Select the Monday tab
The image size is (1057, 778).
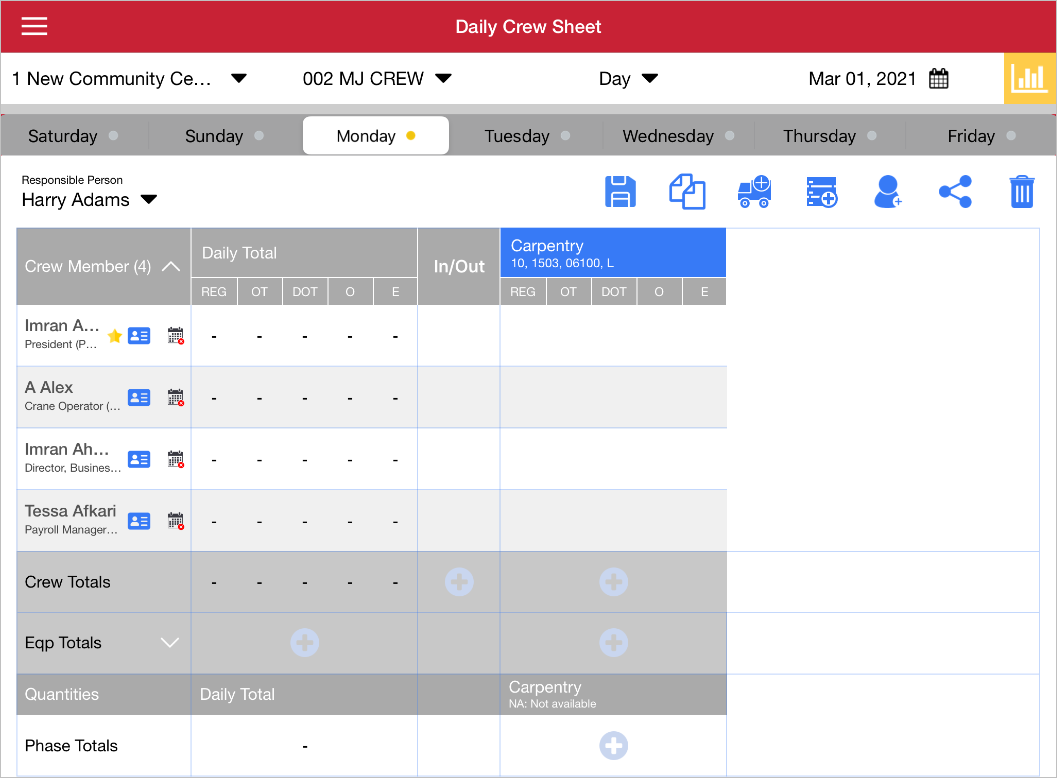(x=375, y=136)
